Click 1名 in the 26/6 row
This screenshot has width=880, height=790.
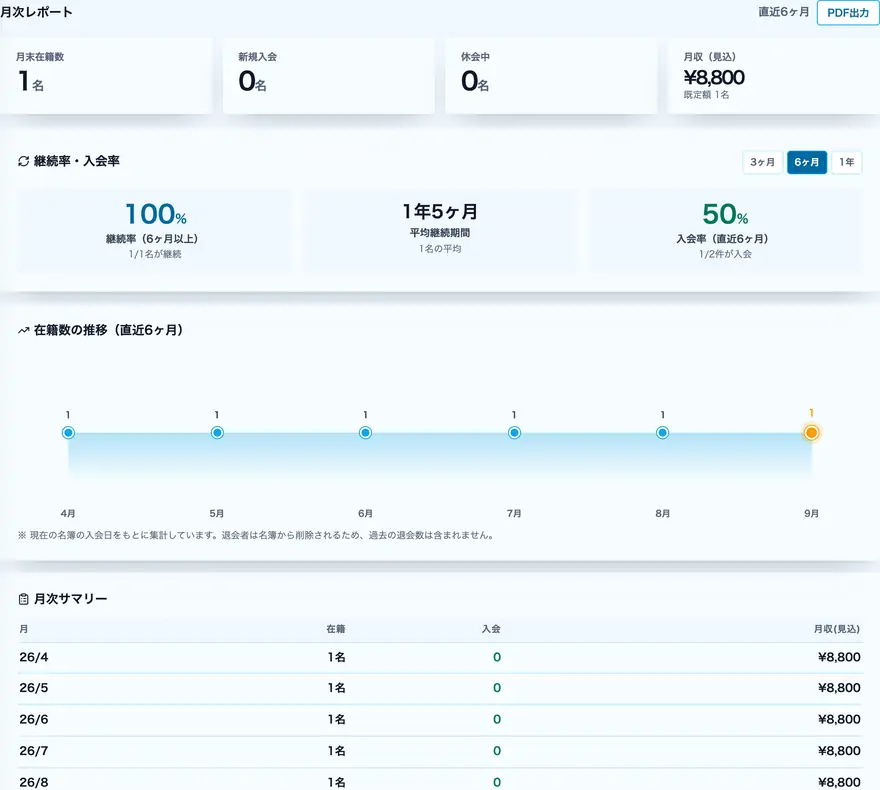tap(337, 719)
